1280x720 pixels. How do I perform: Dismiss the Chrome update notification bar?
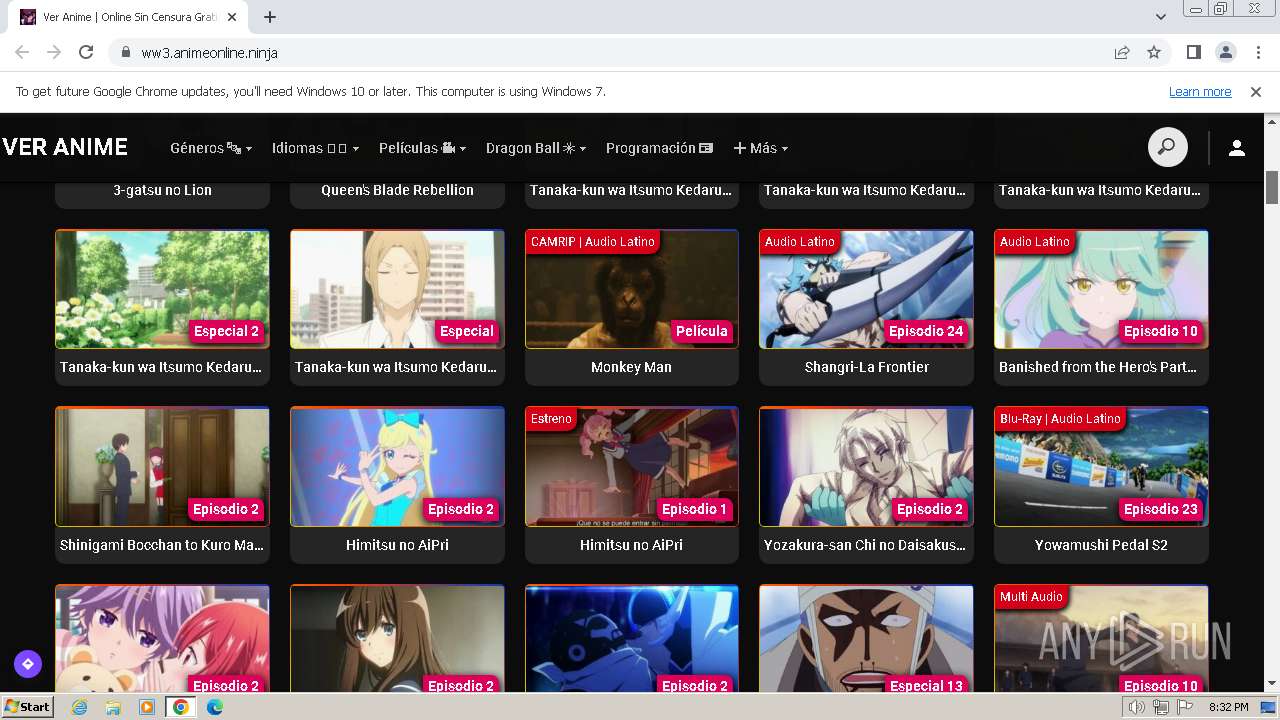[1256, 92]
